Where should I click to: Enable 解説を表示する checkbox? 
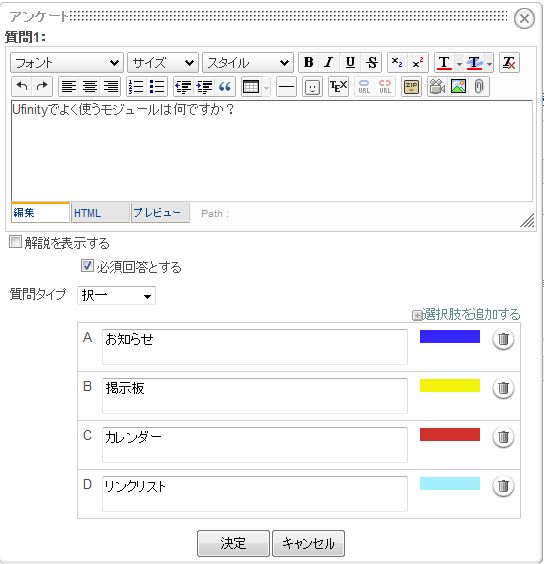(15, 242)
